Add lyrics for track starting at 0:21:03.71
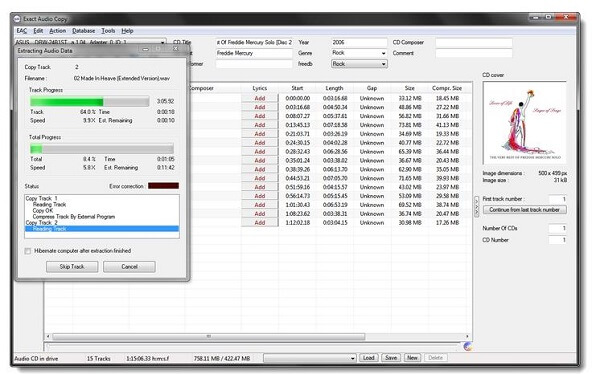This screenshot has width=600, height=374. [260, 134]
